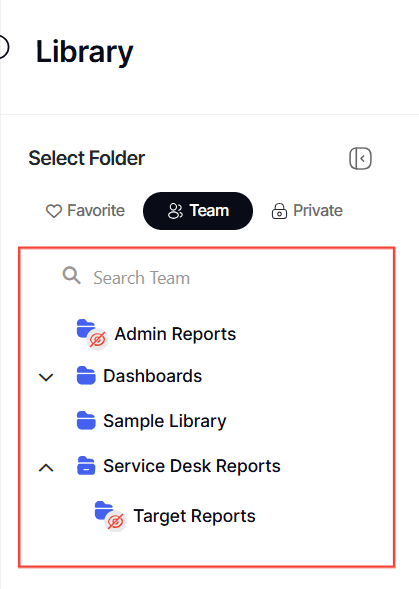Click the Service Desk Reports open folder icon
419x589 pixels.
point(86,466)
